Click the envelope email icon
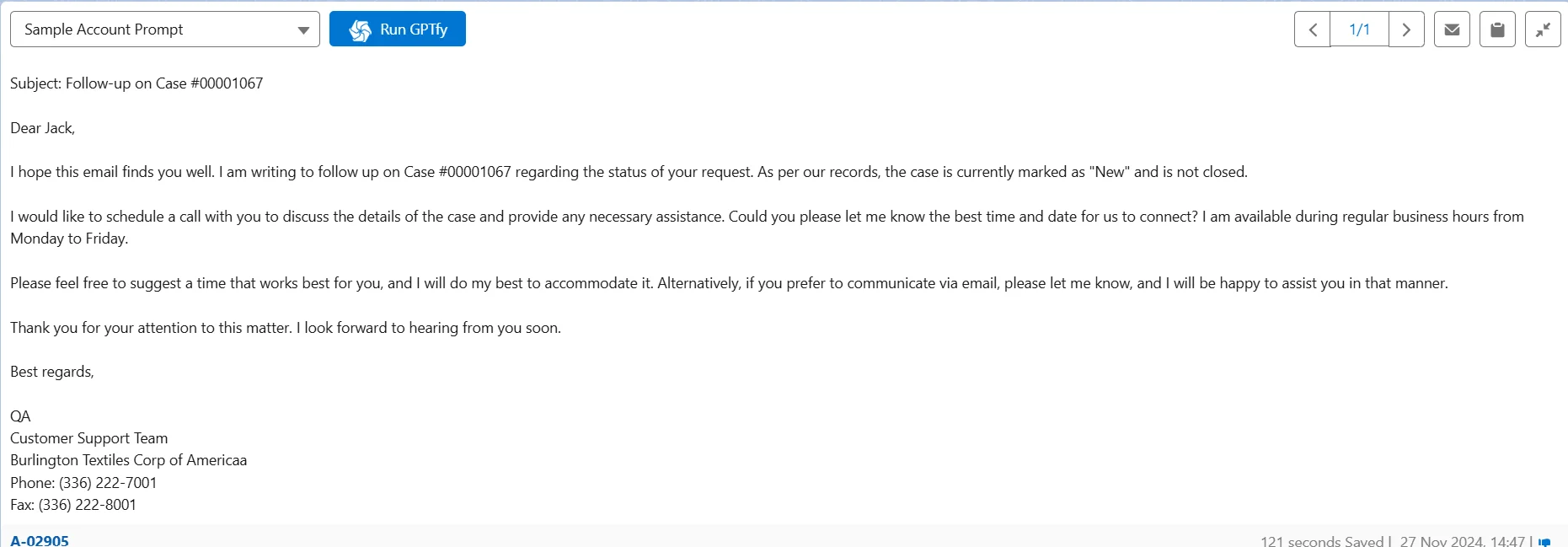The image size is (1568, 547). coord(1452,29)
